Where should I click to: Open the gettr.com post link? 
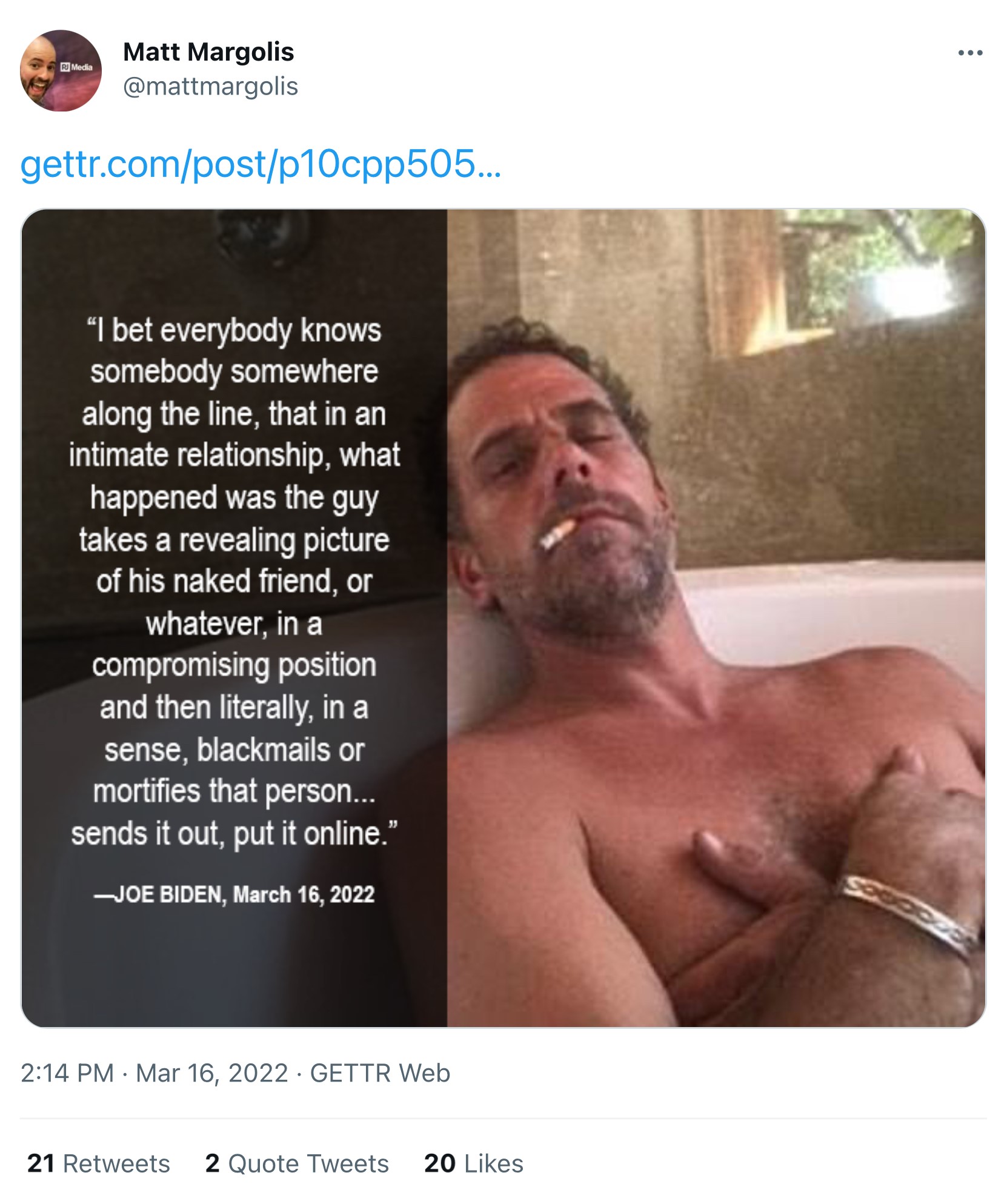click(x=261, y=164)
